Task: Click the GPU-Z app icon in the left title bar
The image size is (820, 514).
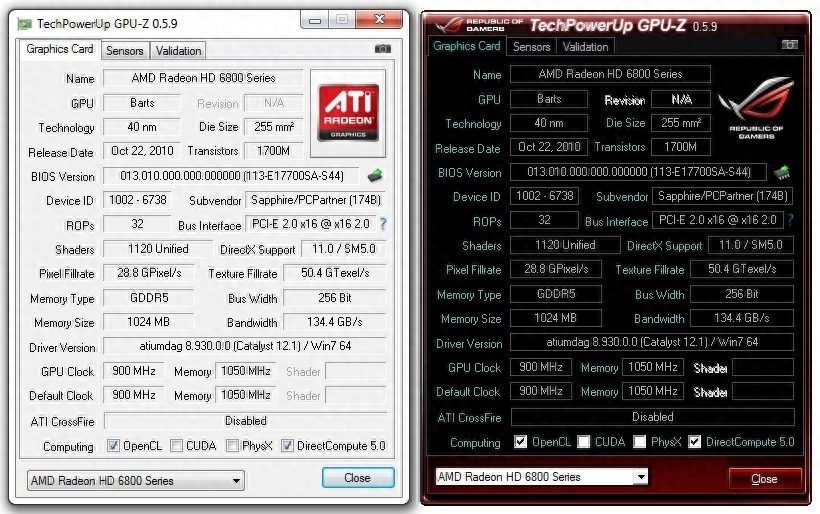Action: click(x=24, y=24)
